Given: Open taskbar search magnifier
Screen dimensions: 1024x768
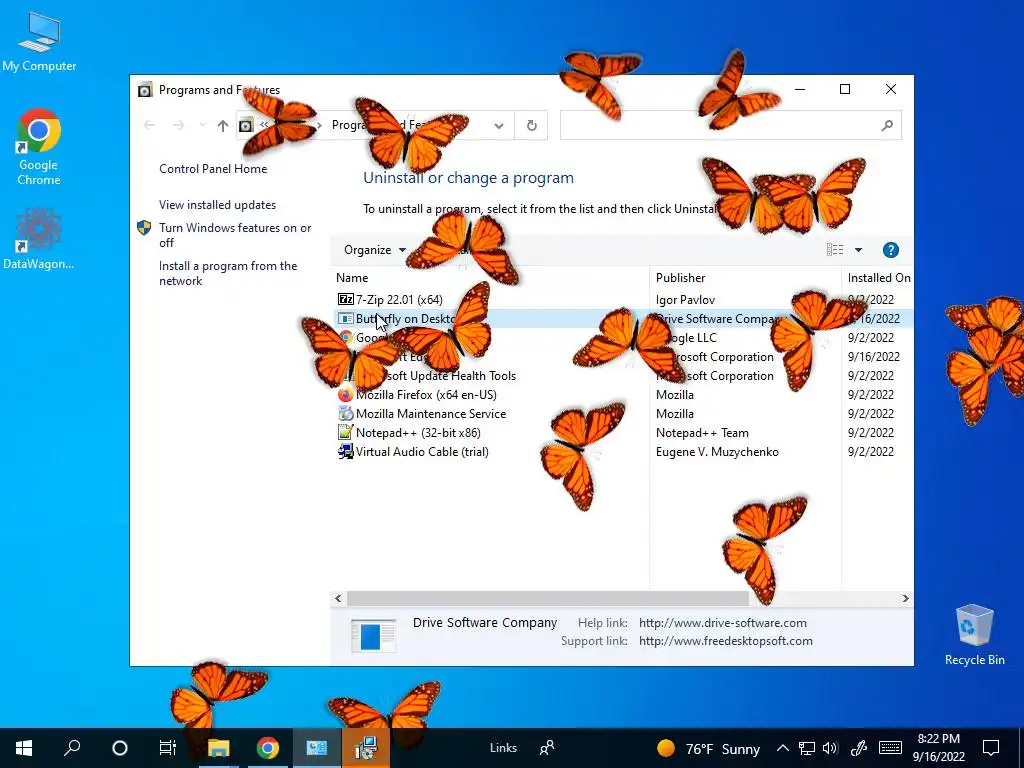Looking at the screenshot, I should pos(72,748).
